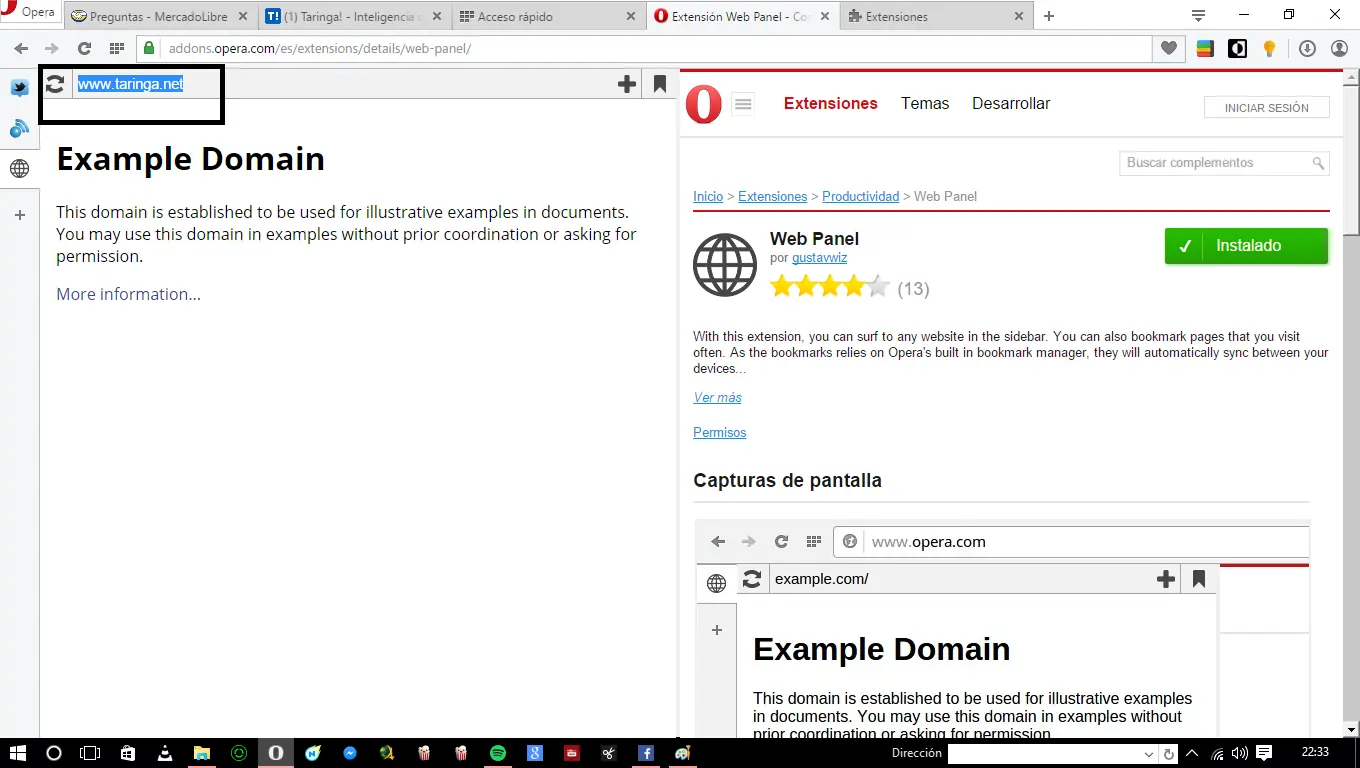Open the Action Center notifications

coord(1264,753)
